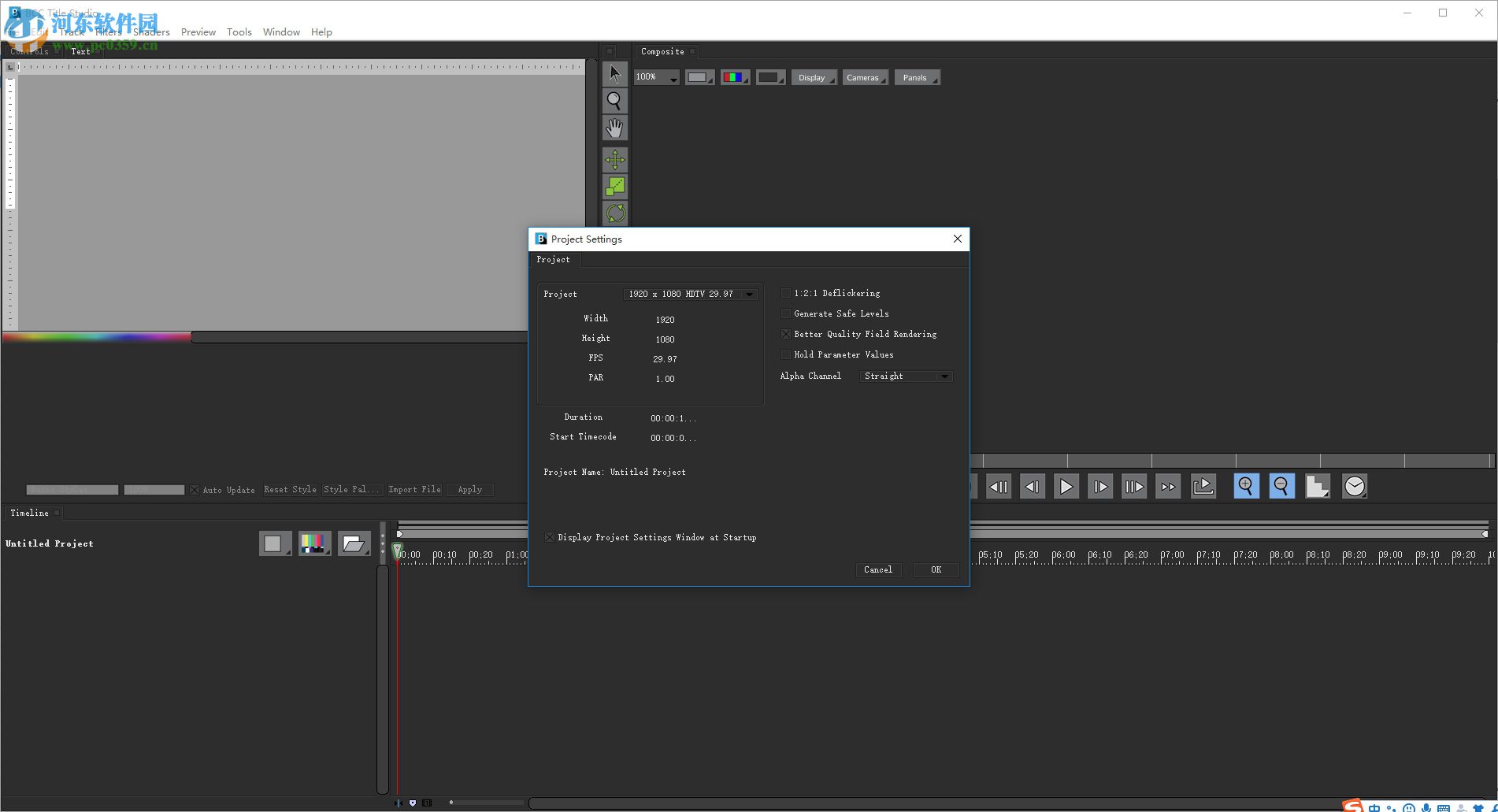Click the Style Pal... button
Screen dimensions: 1498x812
click(352, 490)
